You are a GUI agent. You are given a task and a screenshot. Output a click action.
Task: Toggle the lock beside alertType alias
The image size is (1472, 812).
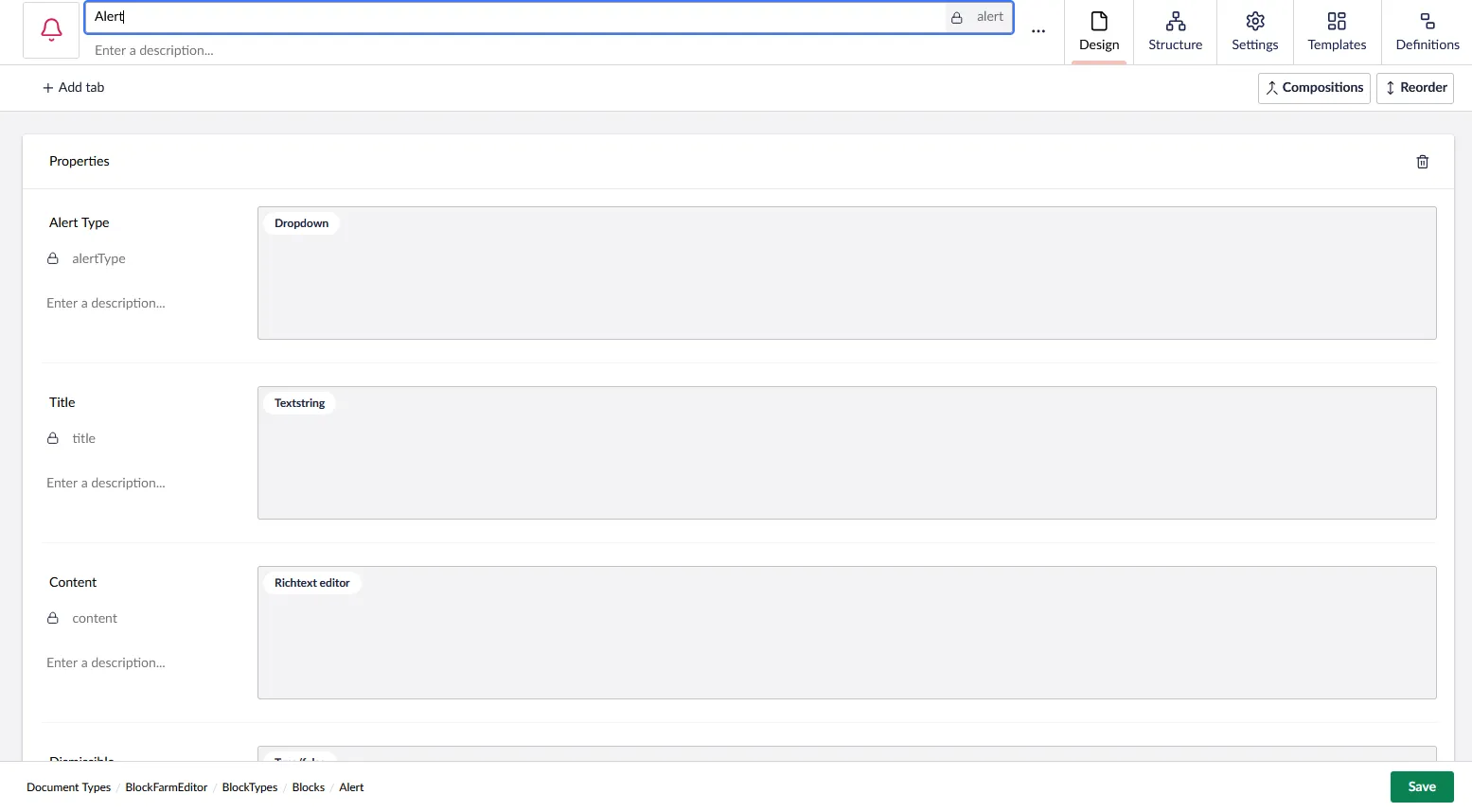pos(53,258)
